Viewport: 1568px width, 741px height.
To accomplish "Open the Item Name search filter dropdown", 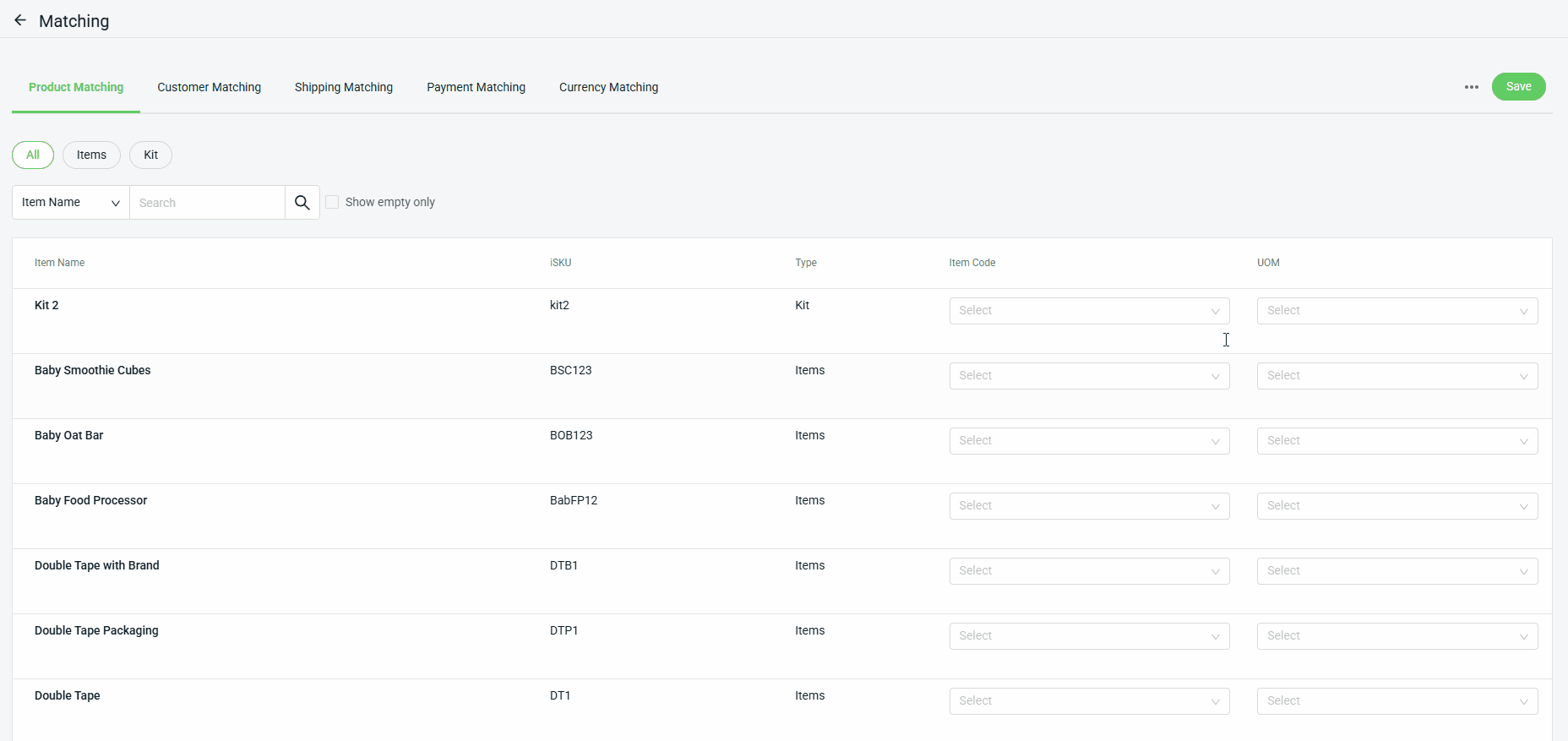I will pyautogui.click(x=71, y=203).
